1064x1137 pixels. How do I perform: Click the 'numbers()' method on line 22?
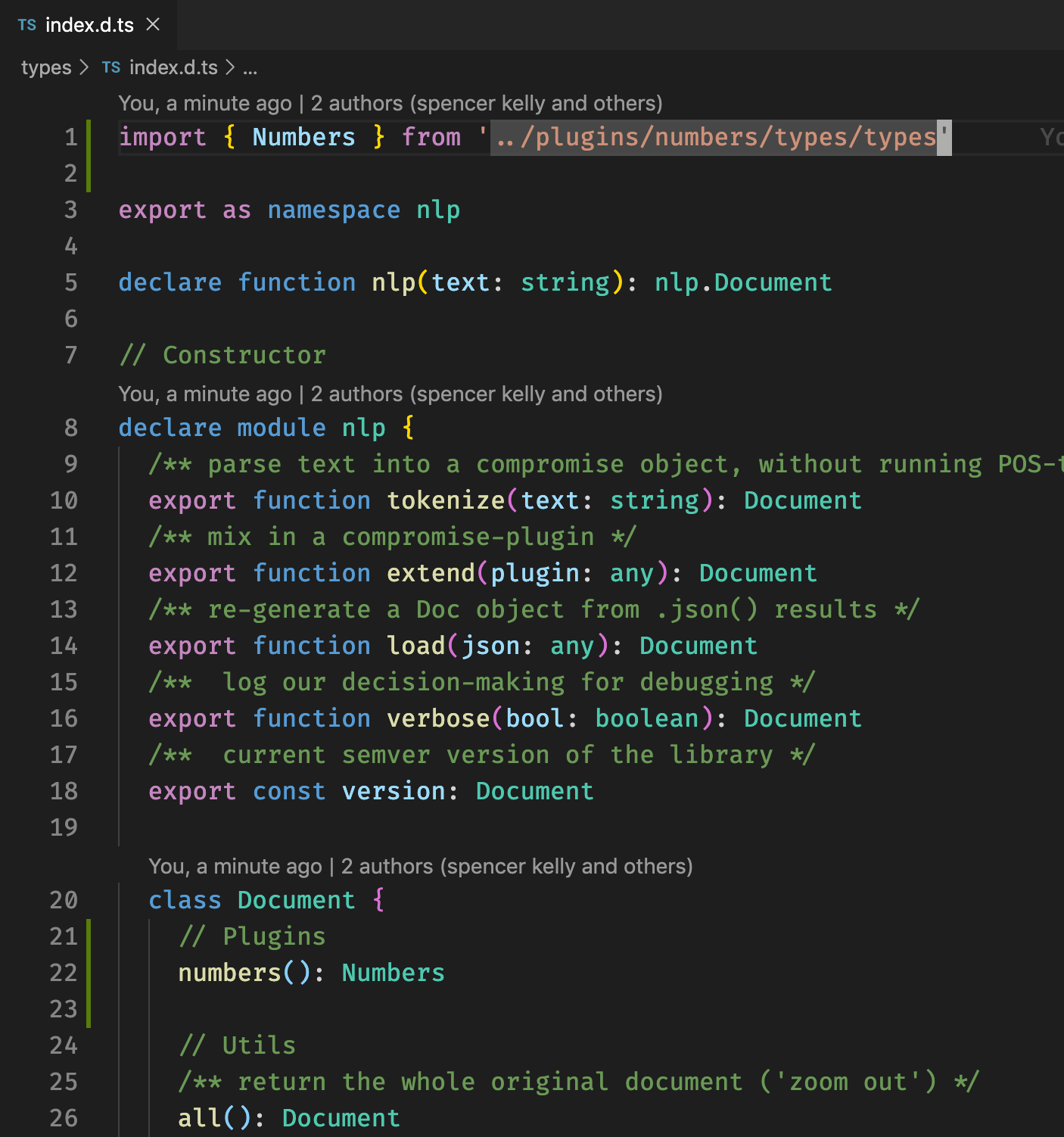pyautogui.click(x=244, y=973)
